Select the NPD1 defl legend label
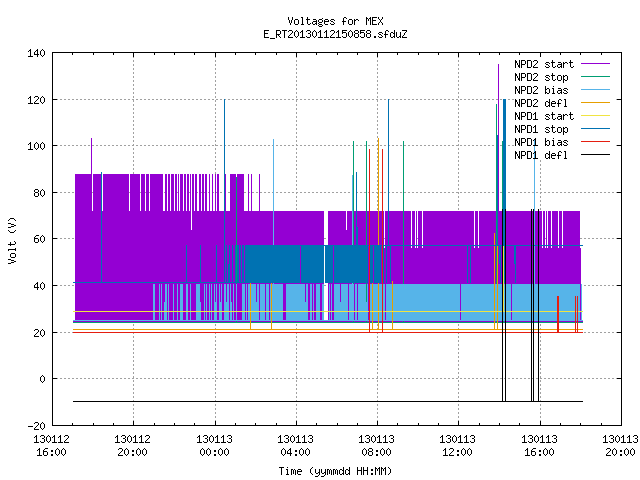This screenshot has width=640, height=480. (541, 155)
